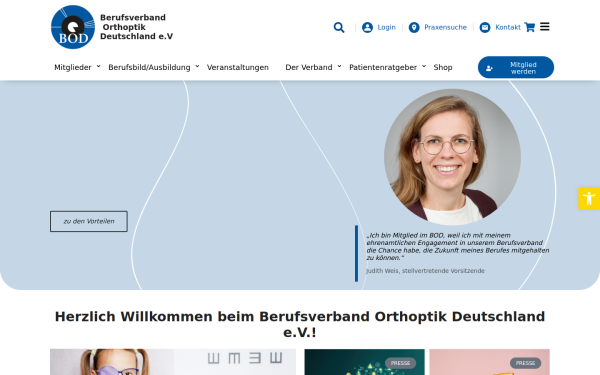Click the PRESSE badge on the green card
The image size is (600, 375).
click(400, 363)
